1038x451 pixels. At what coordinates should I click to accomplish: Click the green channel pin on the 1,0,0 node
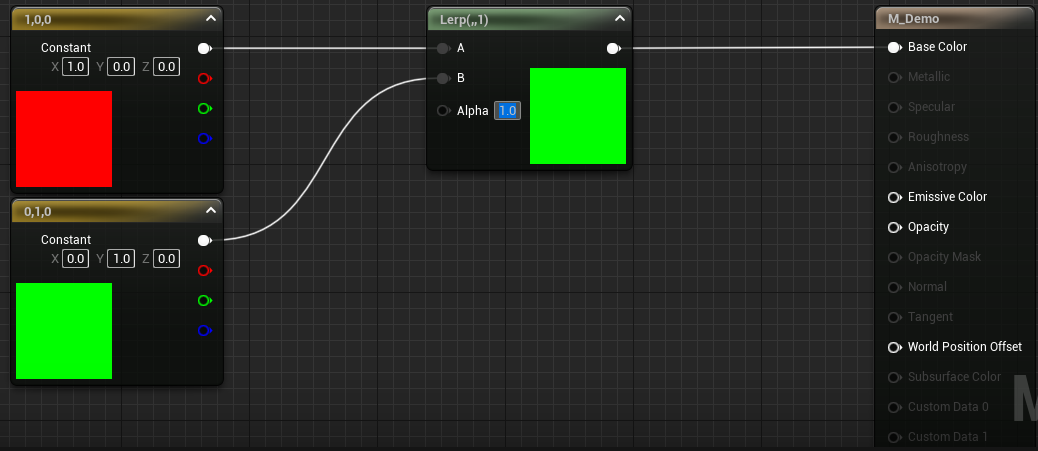(x=204, y=108)
